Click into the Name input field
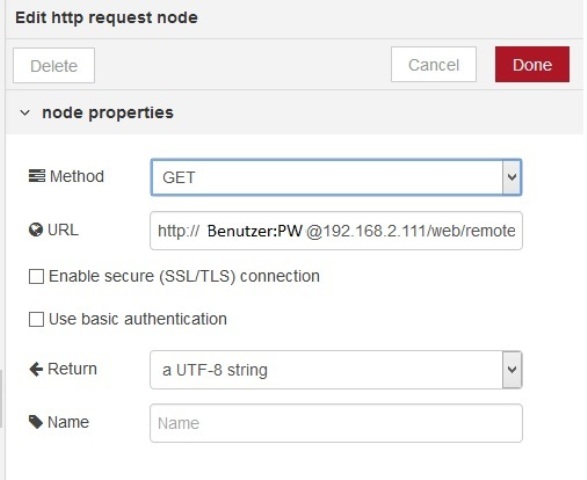The width and height of the screenshot is (587, 480). [336, 423]
